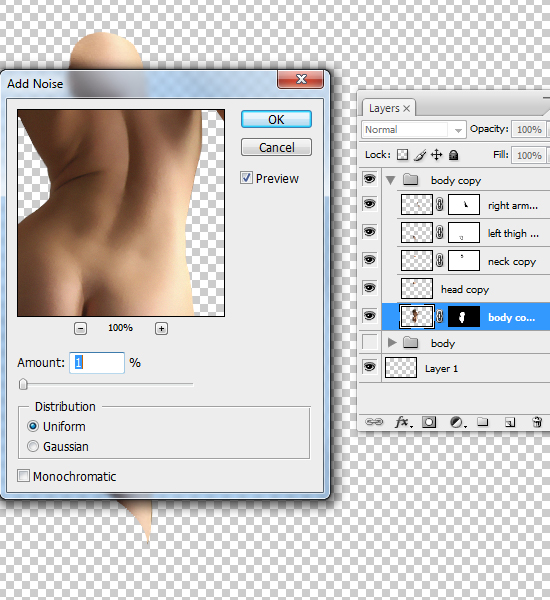Click the body copy group folder icon

coord(410,179)
